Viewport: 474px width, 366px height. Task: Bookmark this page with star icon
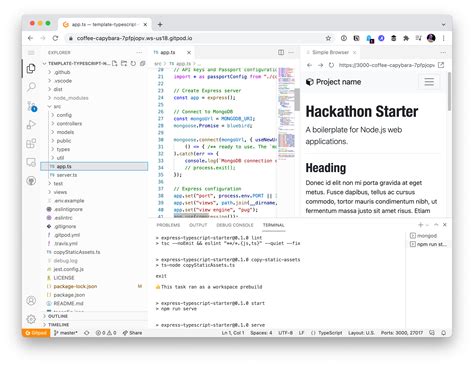[328, 38]
